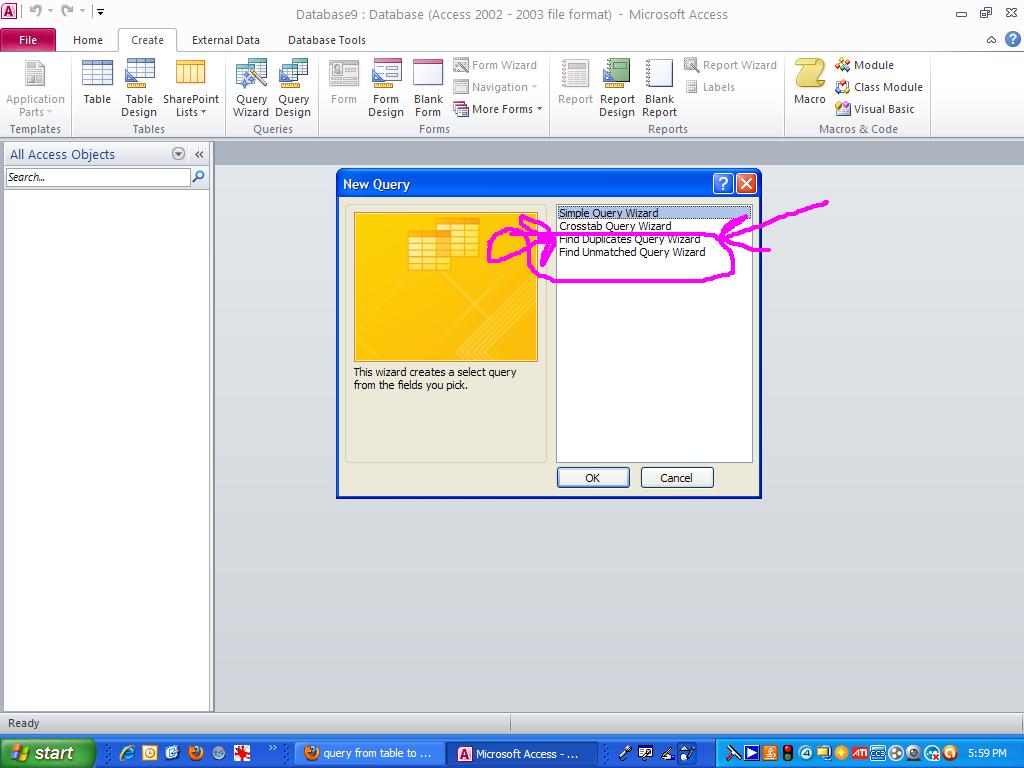Switch to the Firefox query taskbar window
The width and height of the screenshot is (1024, 768).
click(369, 753)
